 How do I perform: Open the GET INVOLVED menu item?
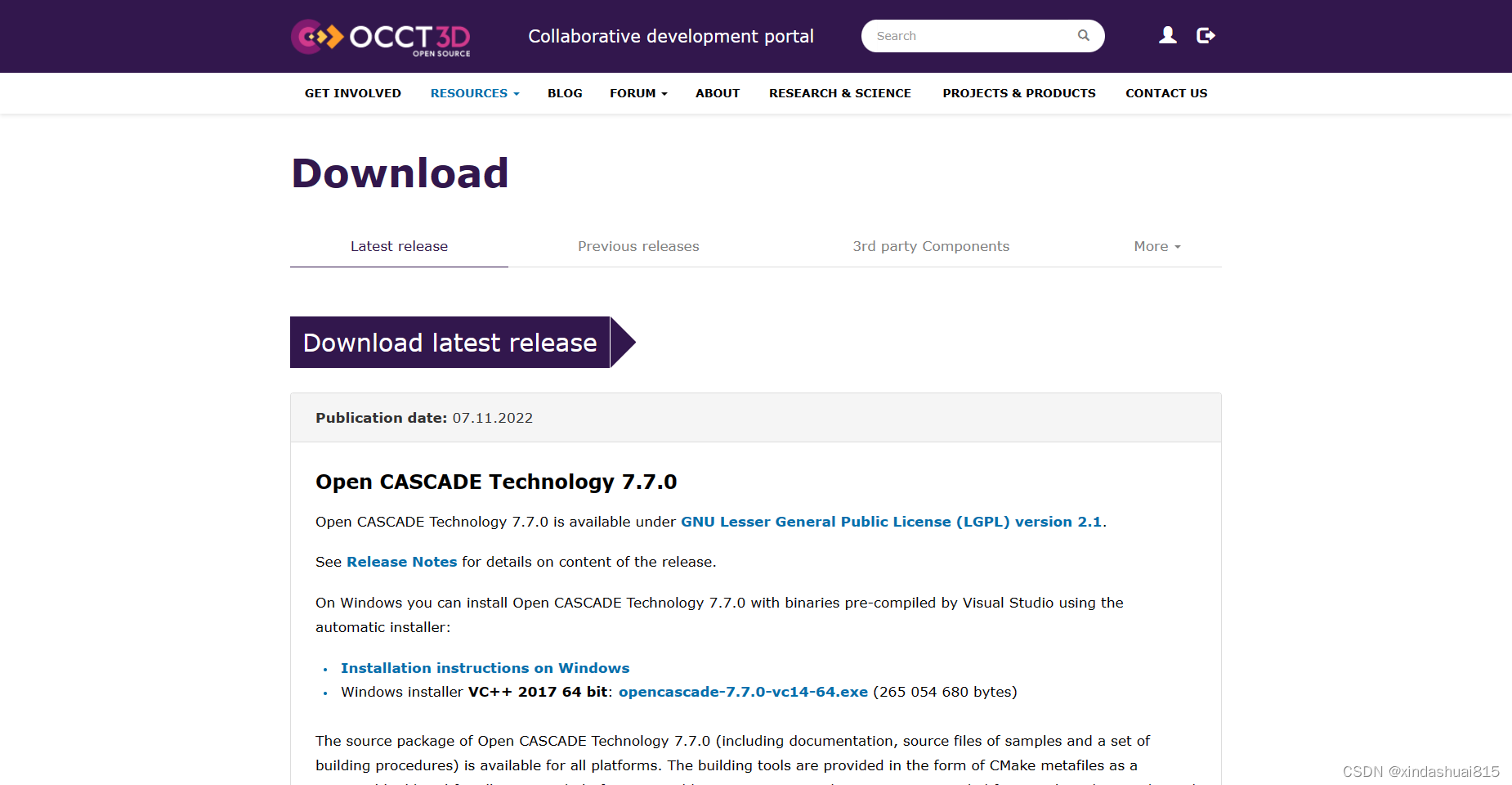353,93
